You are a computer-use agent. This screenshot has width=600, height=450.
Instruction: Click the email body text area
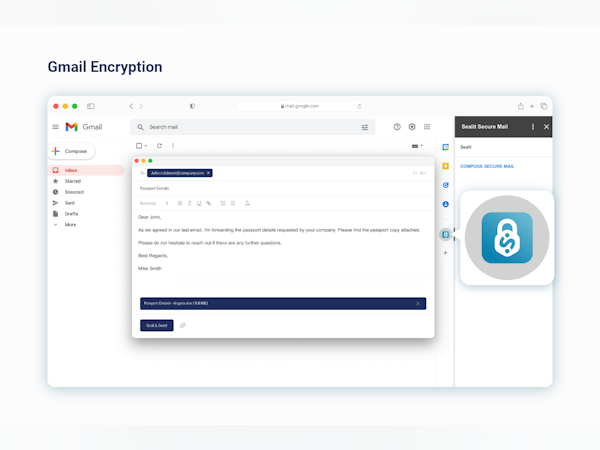point(283,253)
